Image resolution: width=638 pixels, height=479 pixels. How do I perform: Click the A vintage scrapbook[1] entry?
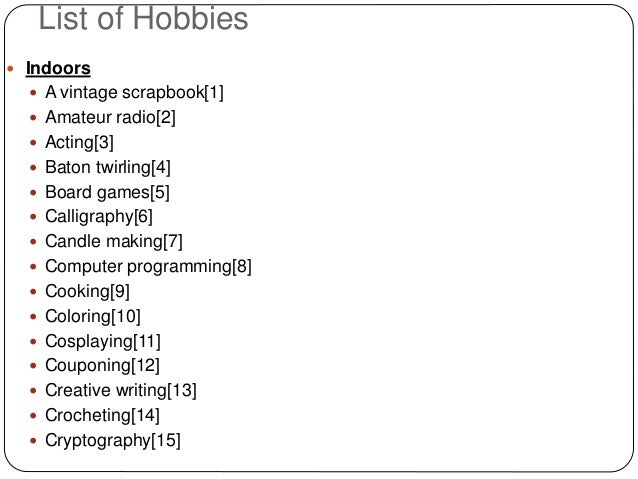coord(135,92)
